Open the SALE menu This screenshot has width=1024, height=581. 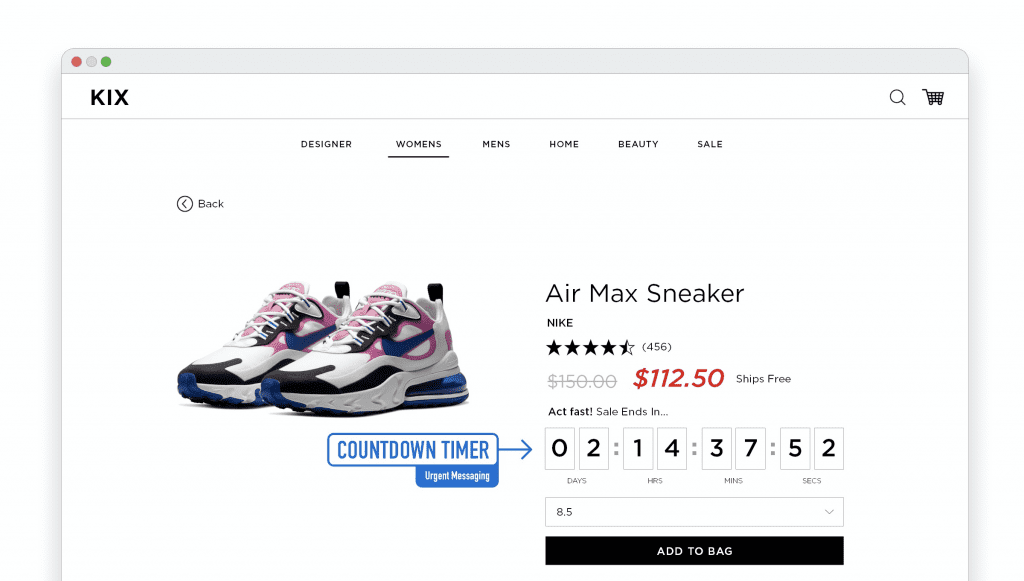[x=710, y=144]
